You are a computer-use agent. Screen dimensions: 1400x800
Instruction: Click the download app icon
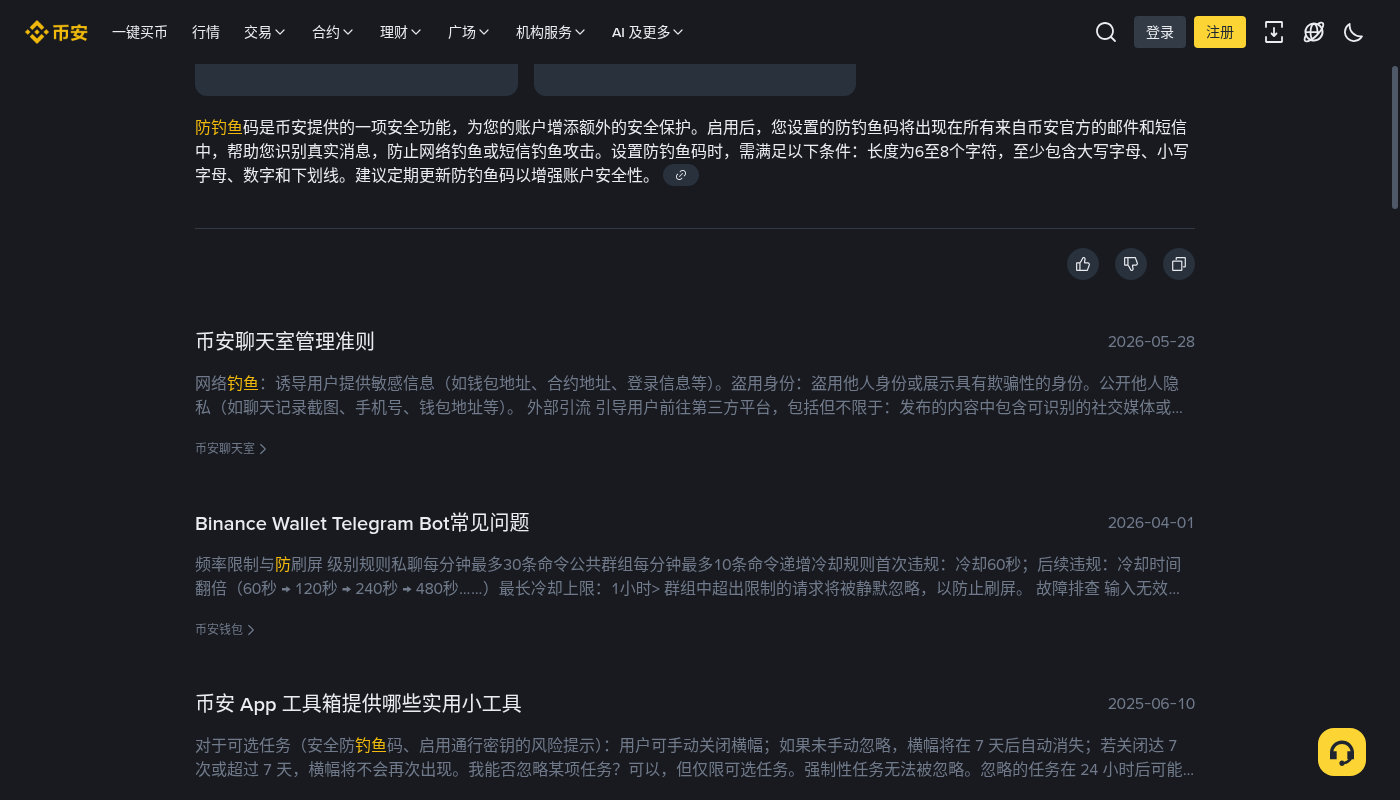[1274, 32]
